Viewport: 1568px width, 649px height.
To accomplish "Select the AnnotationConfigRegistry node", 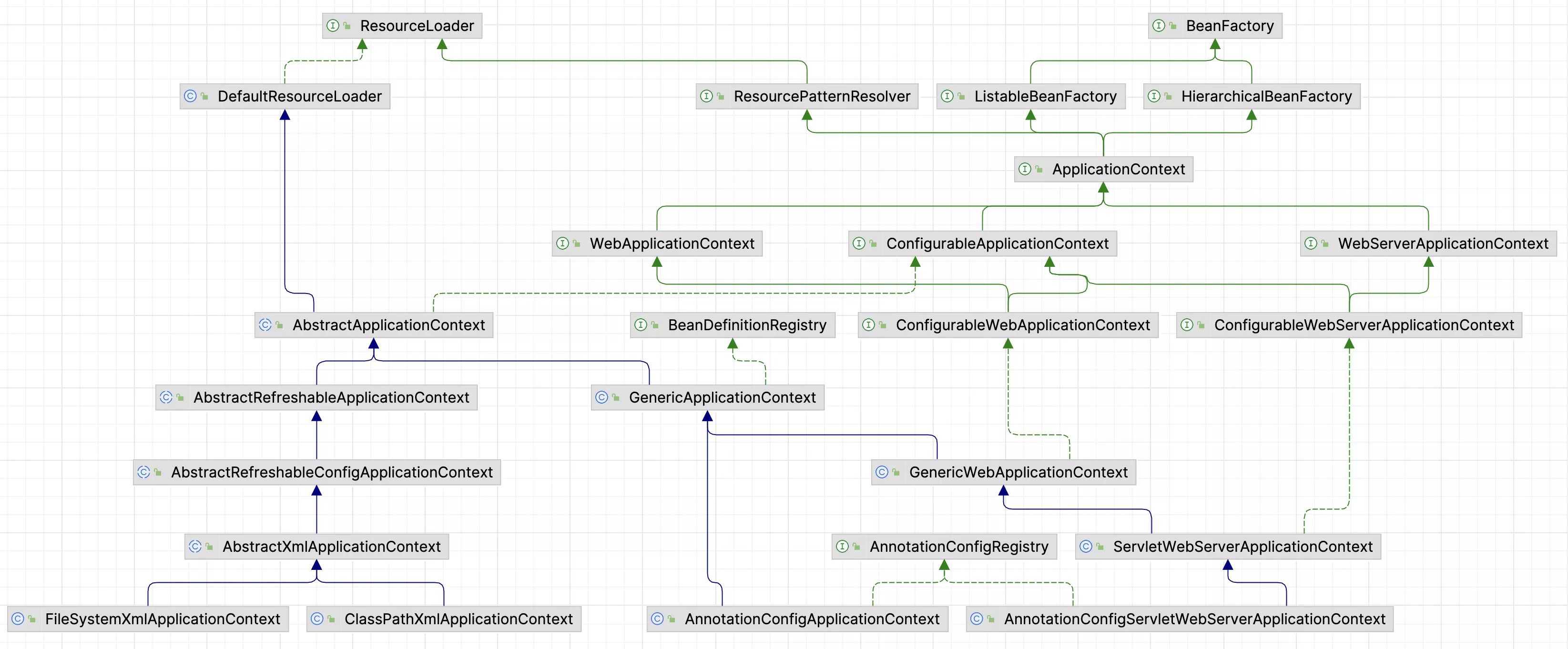I will pos(945,547).
